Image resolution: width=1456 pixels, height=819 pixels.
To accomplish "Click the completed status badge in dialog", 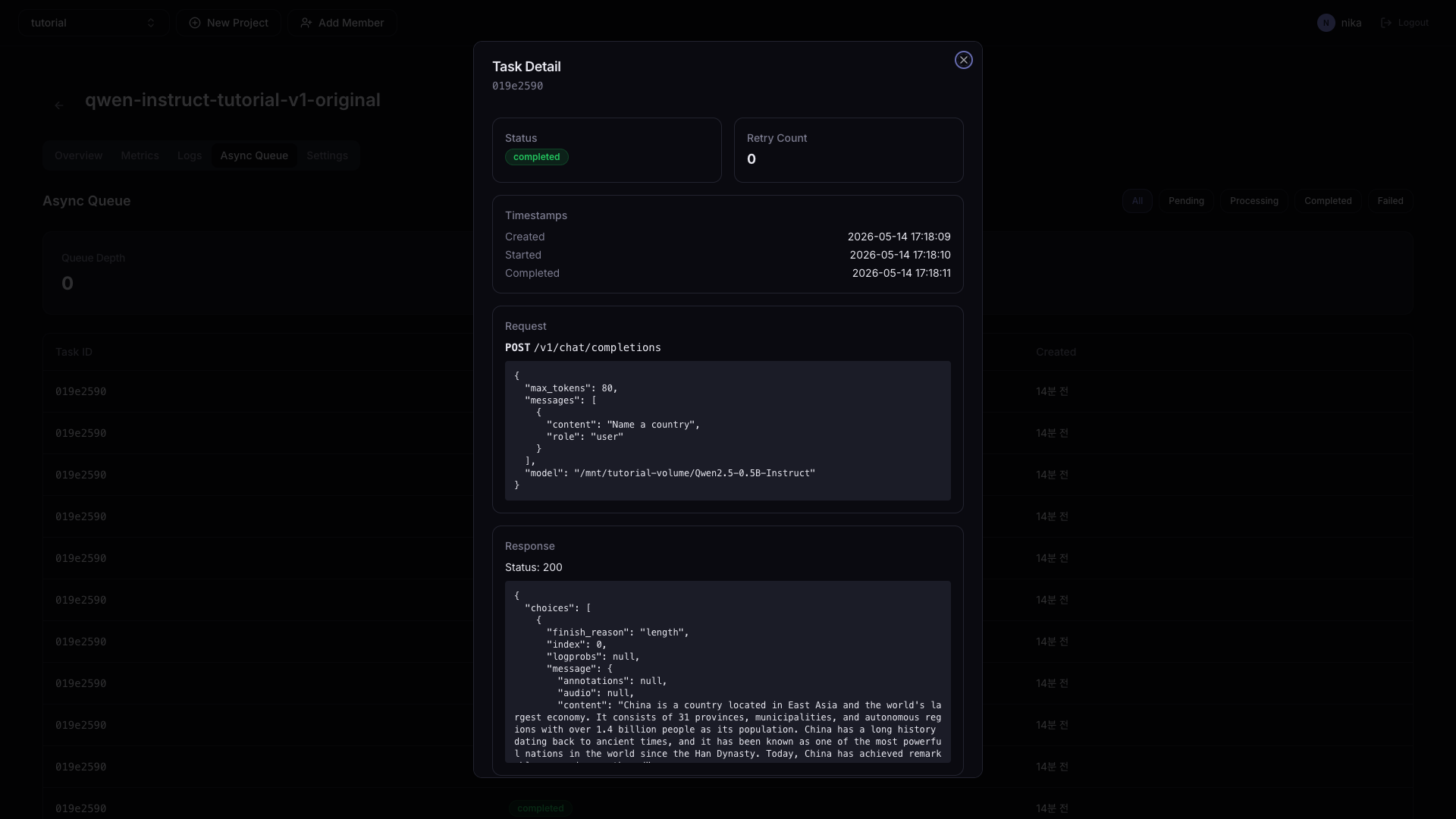I will click(x=536, y=157).
